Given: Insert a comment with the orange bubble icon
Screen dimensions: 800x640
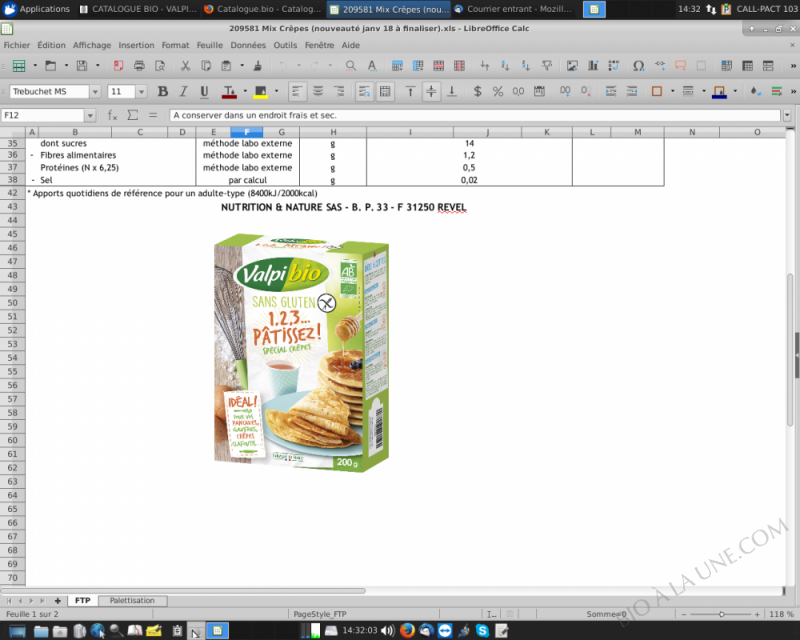Looking at the screenshot, I should (x=680, y=65).
